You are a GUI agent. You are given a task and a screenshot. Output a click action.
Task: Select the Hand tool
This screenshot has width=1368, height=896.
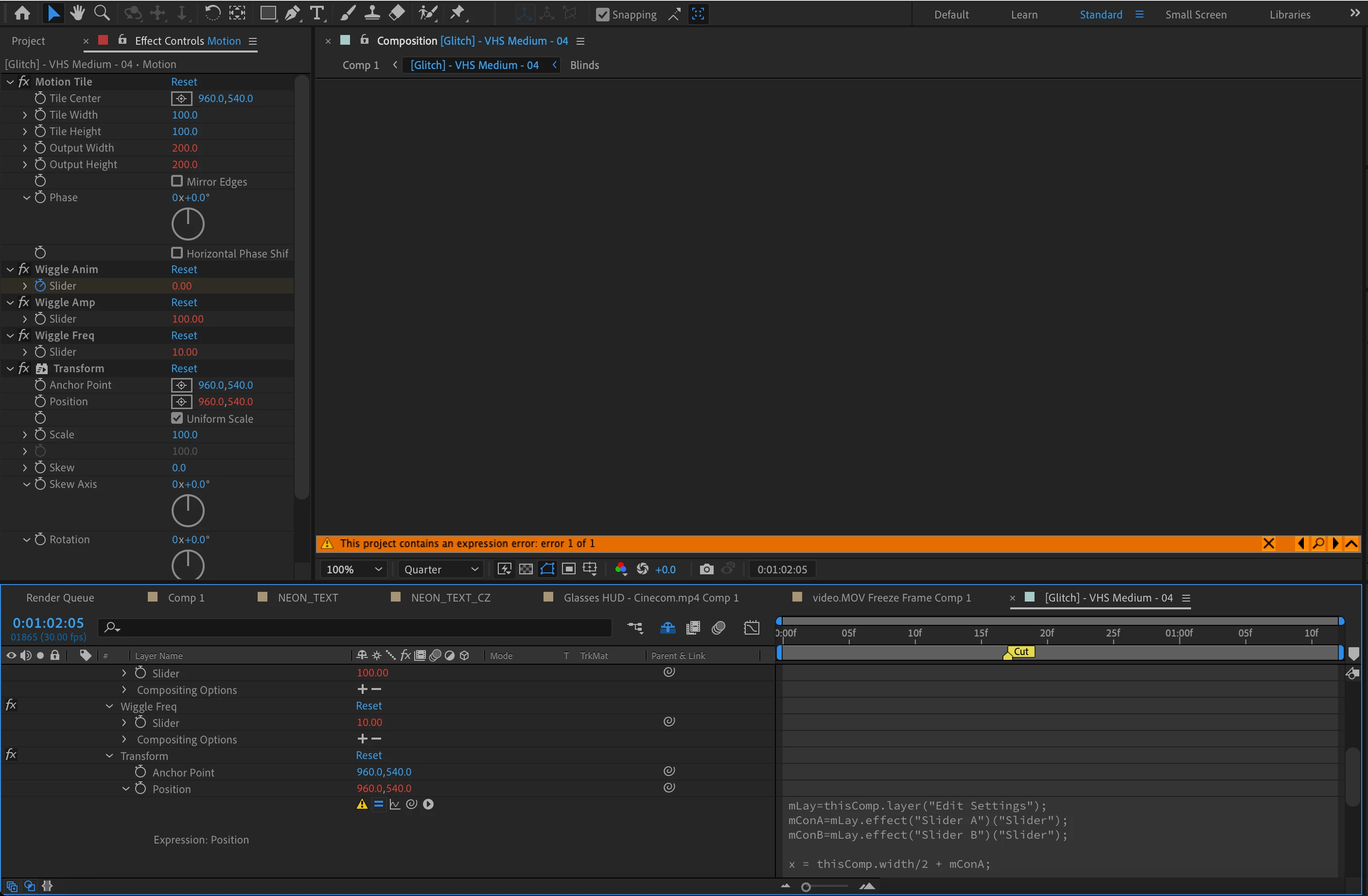click(77, 13)
